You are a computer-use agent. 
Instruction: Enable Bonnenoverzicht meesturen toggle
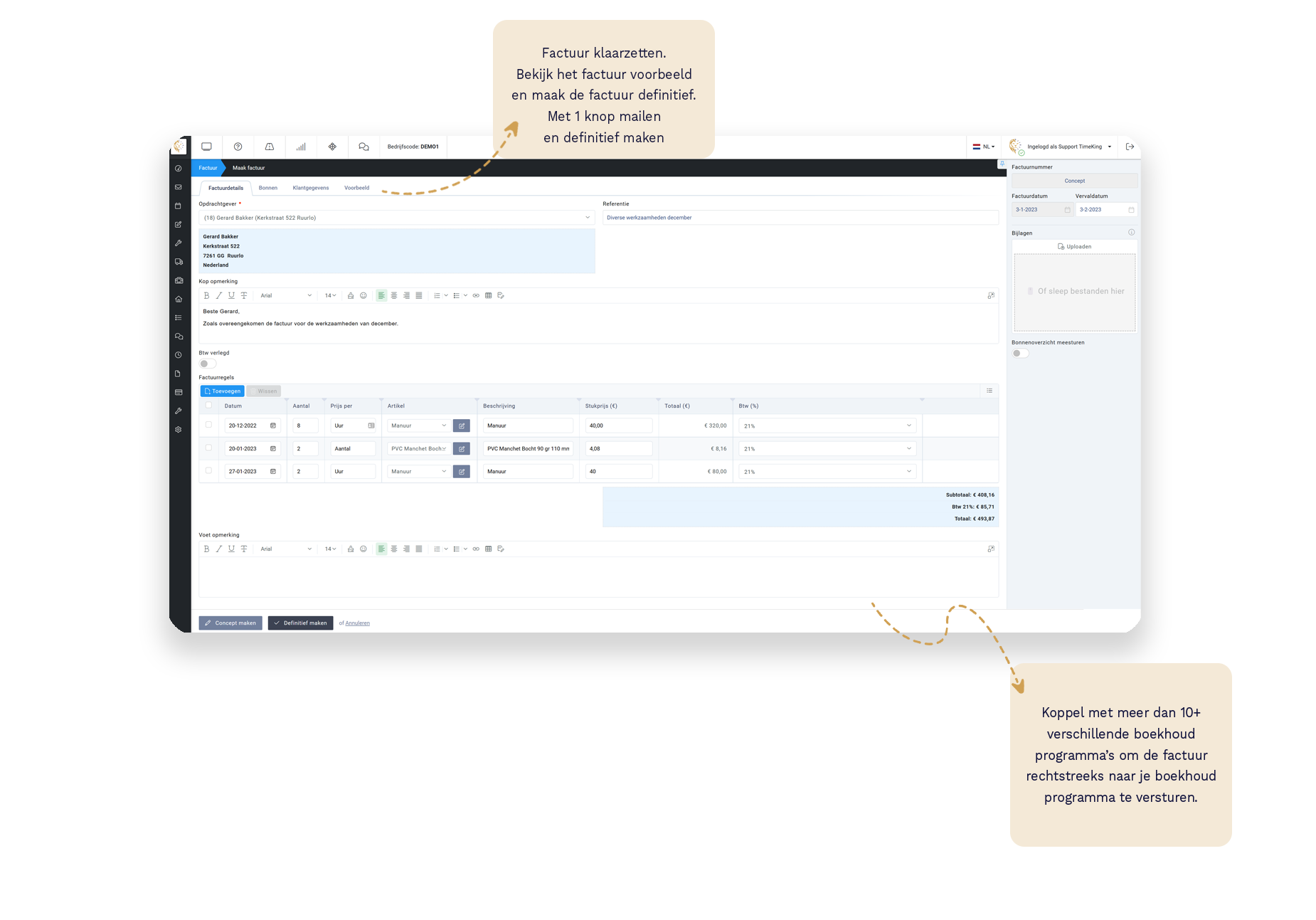point(1020,354)
